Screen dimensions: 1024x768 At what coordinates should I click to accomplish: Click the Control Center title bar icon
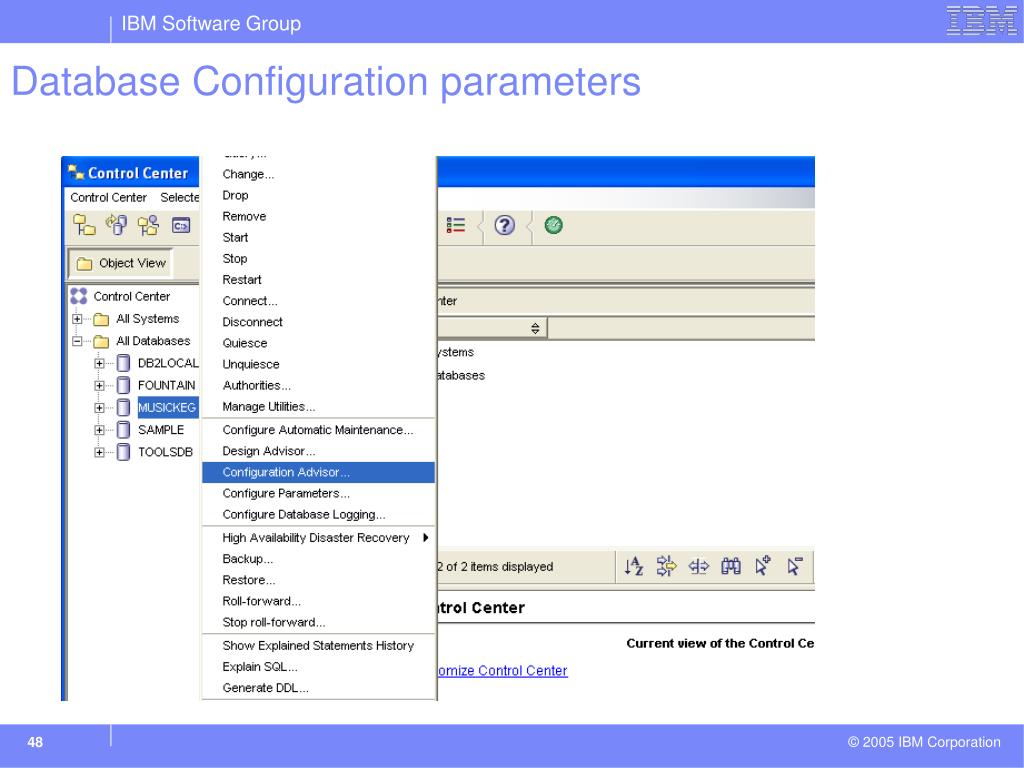76,172
